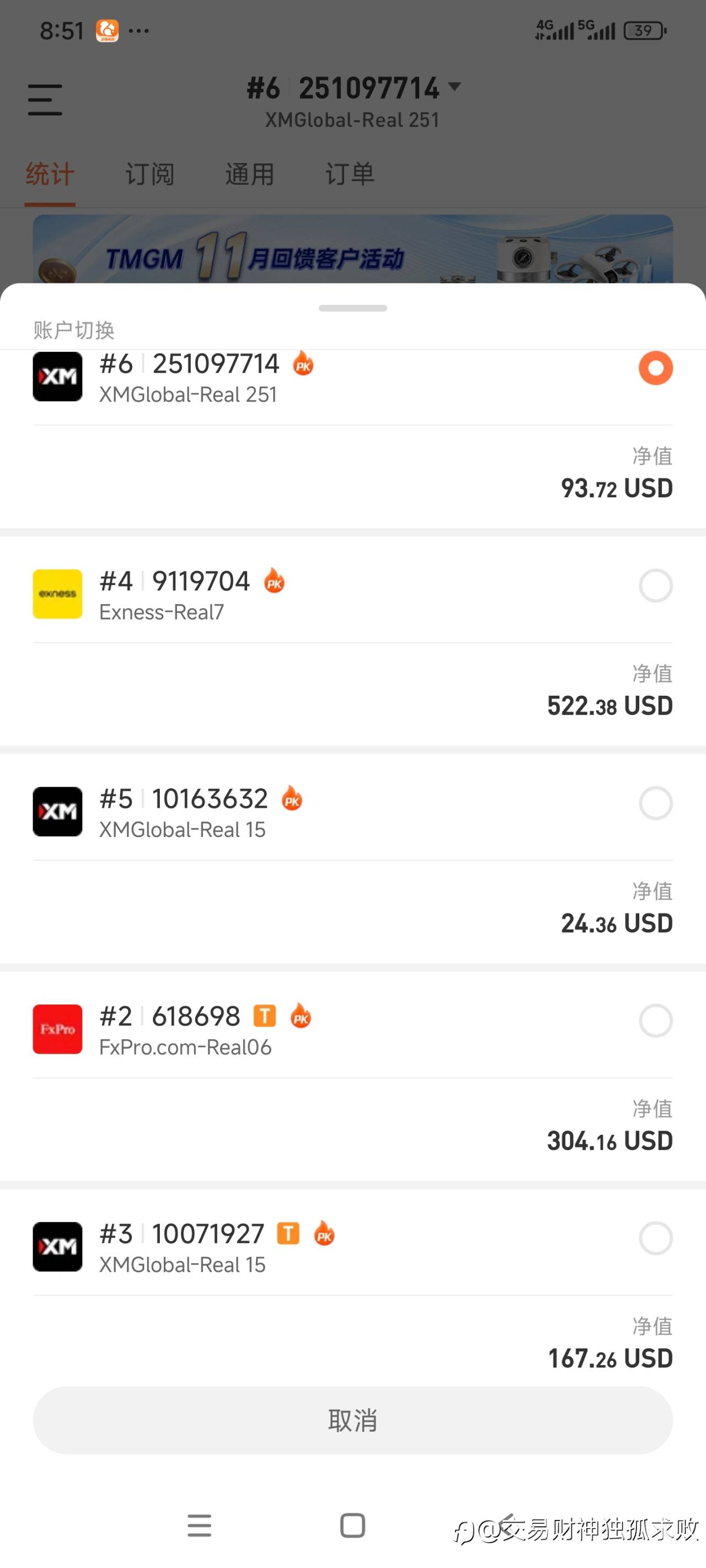
Task: Tap the PK flame badge on account 9119704
Action: coord(274,581)
